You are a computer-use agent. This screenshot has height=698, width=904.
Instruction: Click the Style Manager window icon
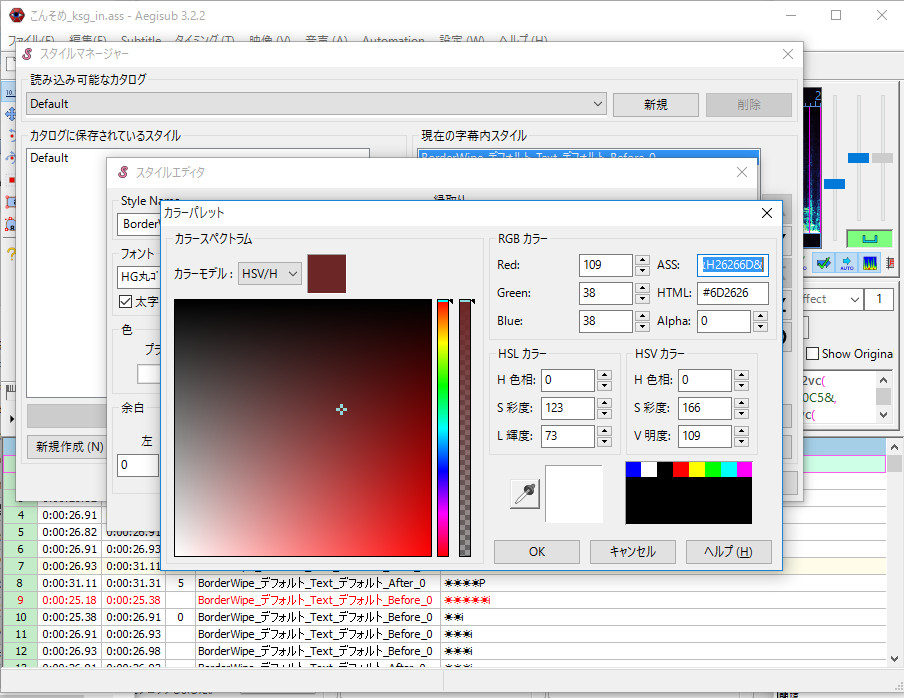[x=27, y=54]
